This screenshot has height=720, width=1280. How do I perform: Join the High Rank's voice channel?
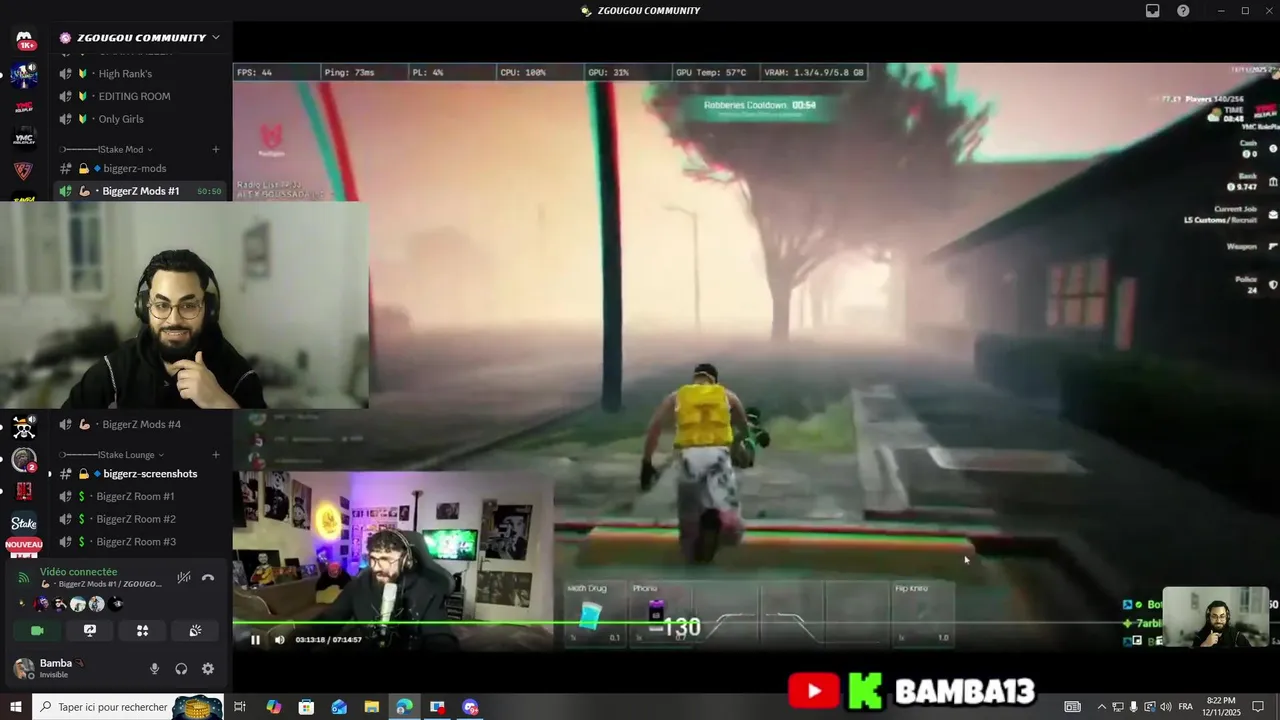140,74
